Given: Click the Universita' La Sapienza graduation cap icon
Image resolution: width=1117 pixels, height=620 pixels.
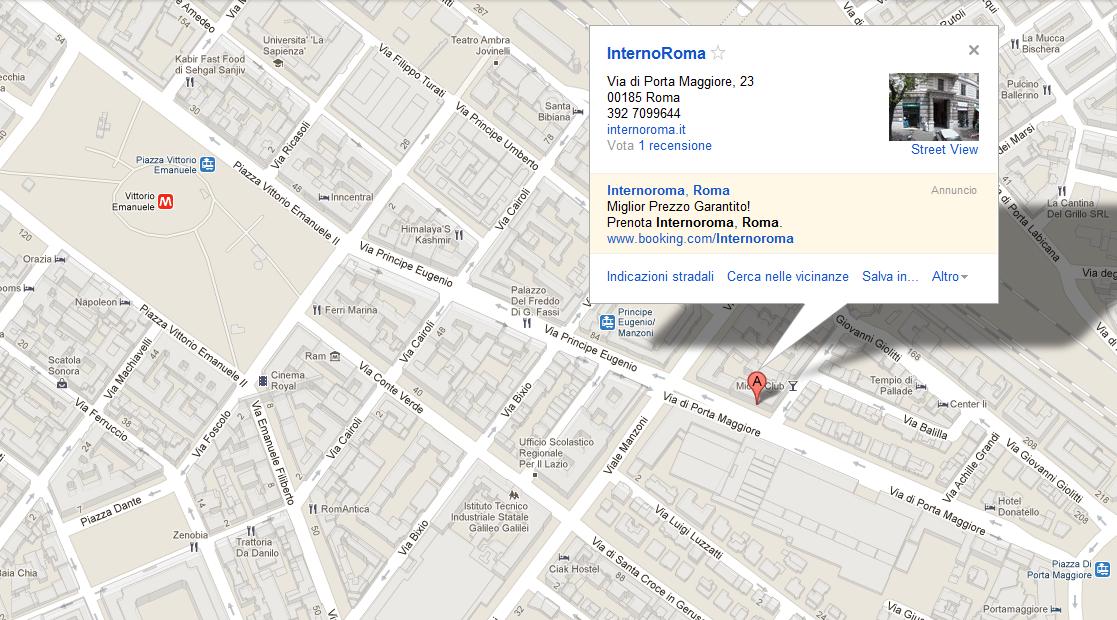Looking at the screenshot, I should [278, 63].
